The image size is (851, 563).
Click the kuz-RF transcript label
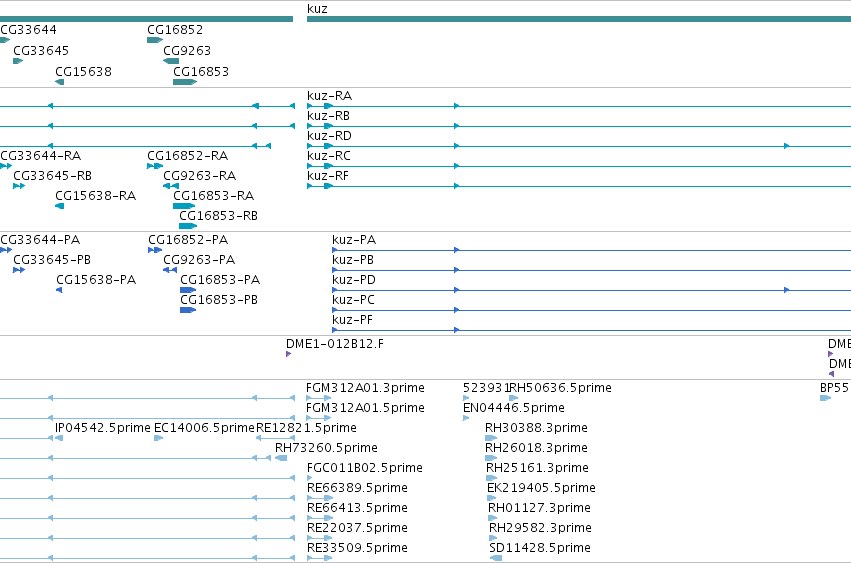328,176
